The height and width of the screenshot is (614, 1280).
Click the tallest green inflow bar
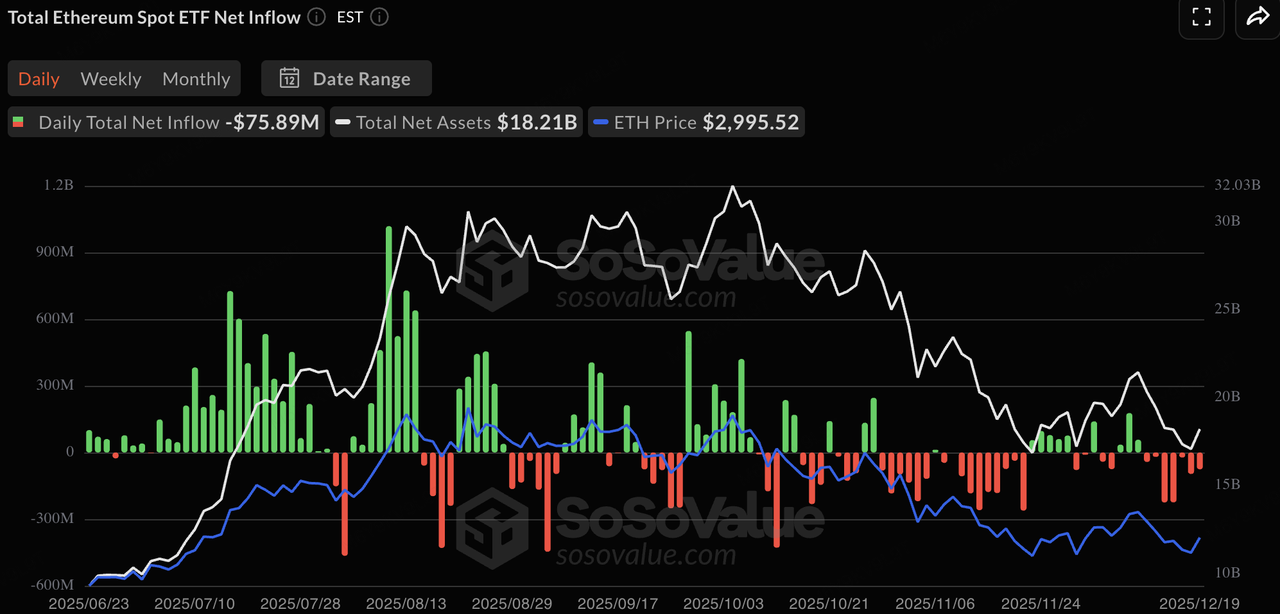(389, 340)
